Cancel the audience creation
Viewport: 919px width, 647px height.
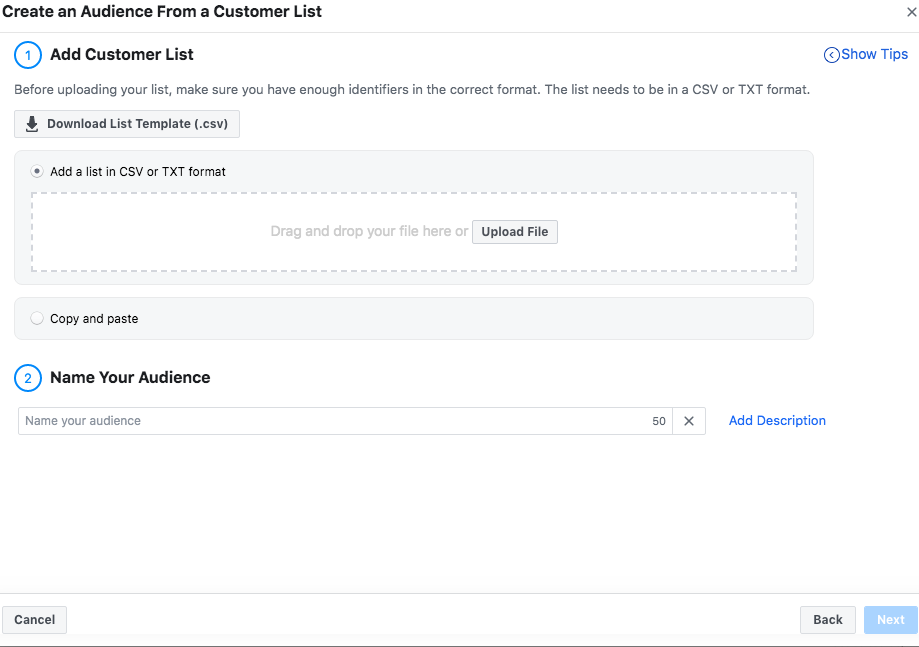[x=35, y=620]
